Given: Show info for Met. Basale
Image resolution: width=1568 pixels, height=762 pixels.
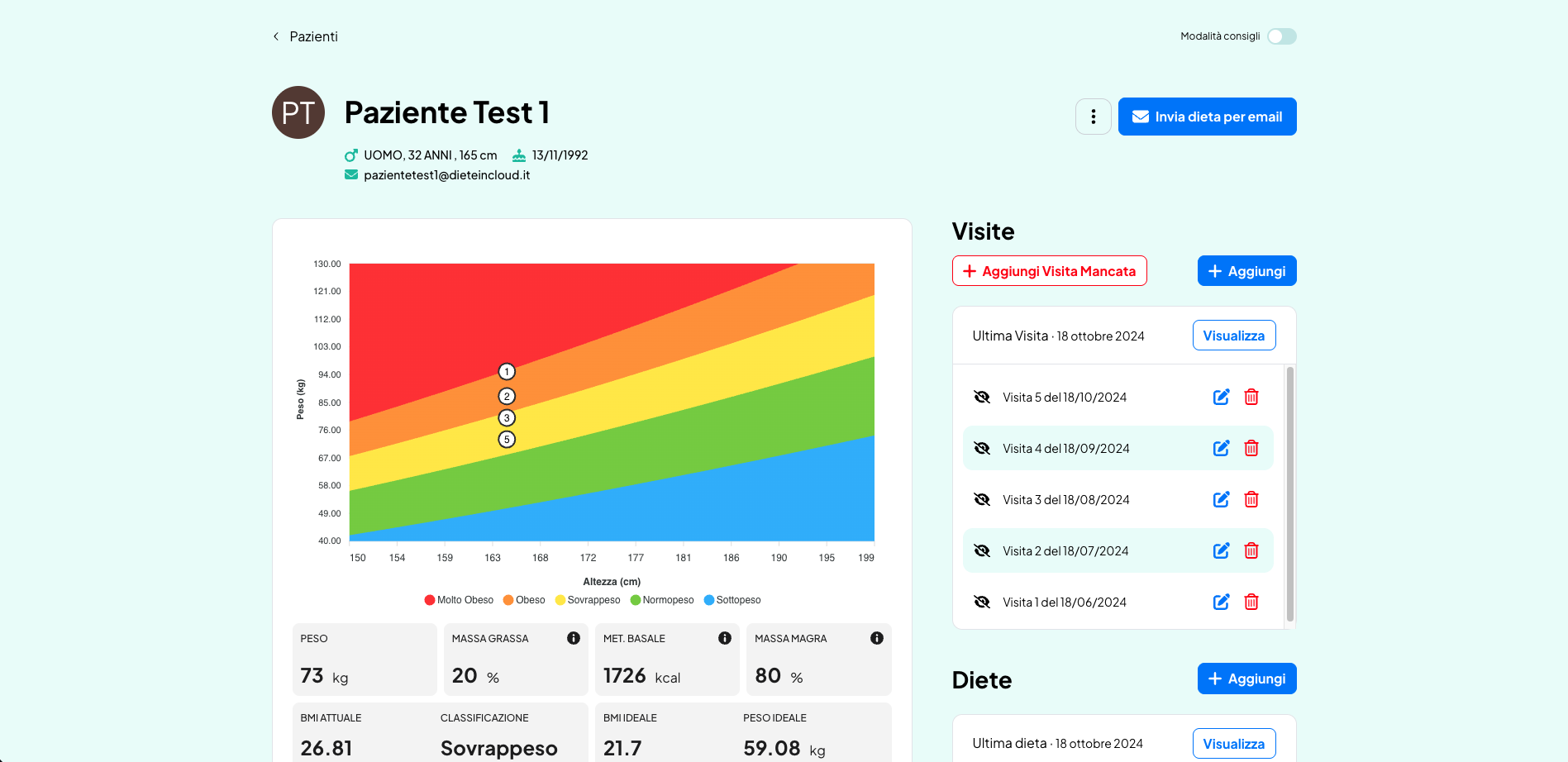Looking at the screenshot, I should point(725,638).
